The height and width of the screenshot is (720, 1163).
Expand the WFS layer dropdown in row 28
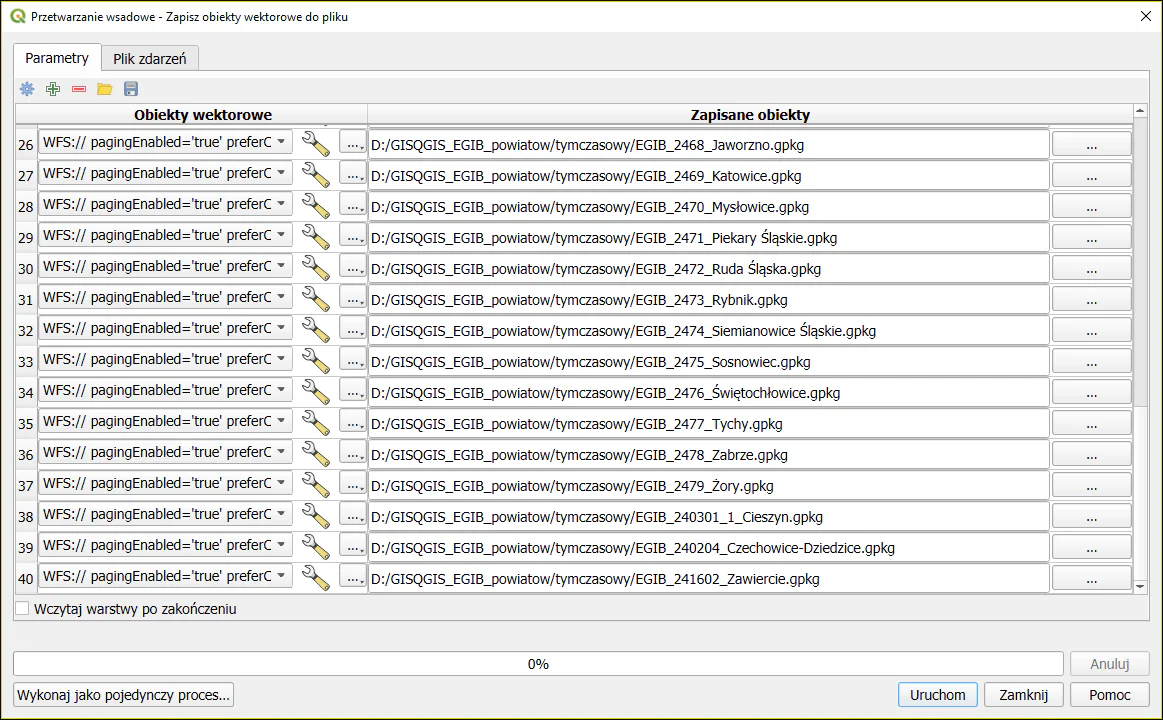(x=281, y=206)
